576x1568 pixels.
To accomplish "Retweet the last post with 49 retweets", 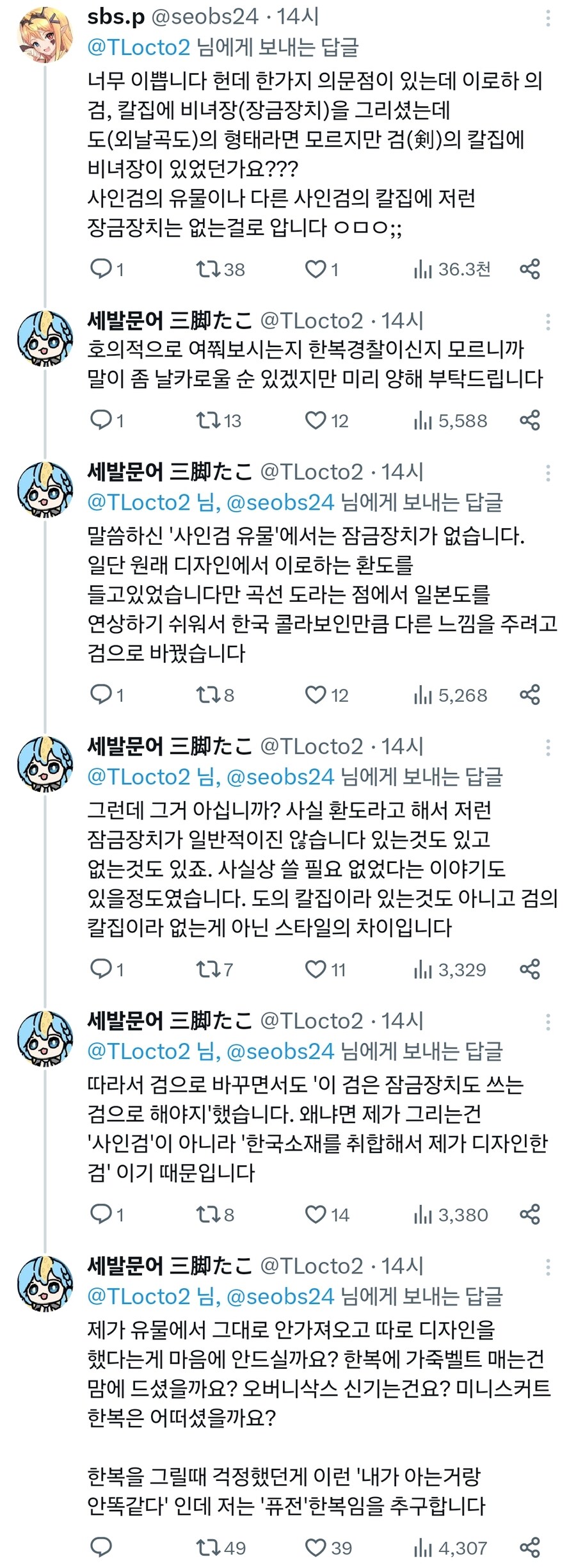I will (208, 1548).
